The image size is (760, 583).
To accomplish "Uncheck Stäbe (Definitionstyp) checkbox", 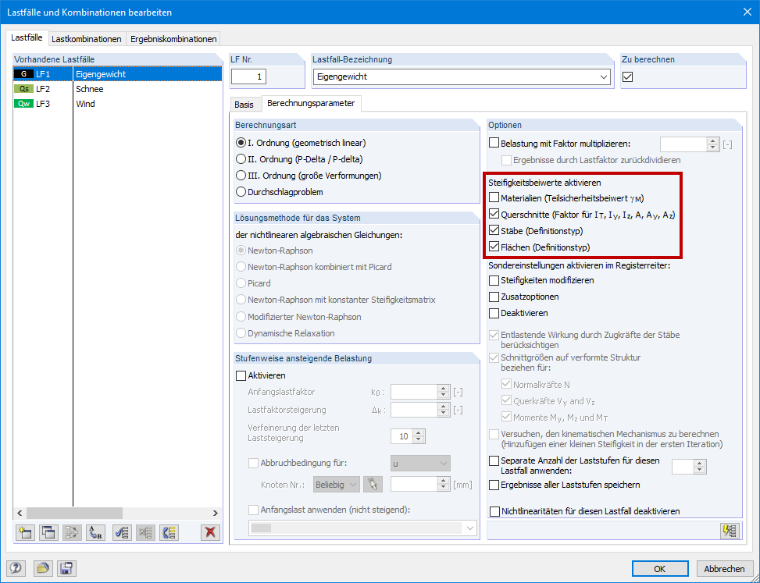I will 494,230.
